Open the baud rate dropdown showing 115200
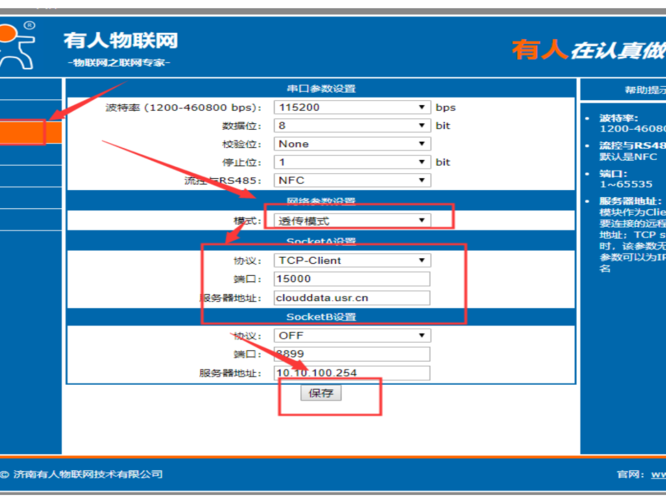The image size is (666, 500). 352,107
